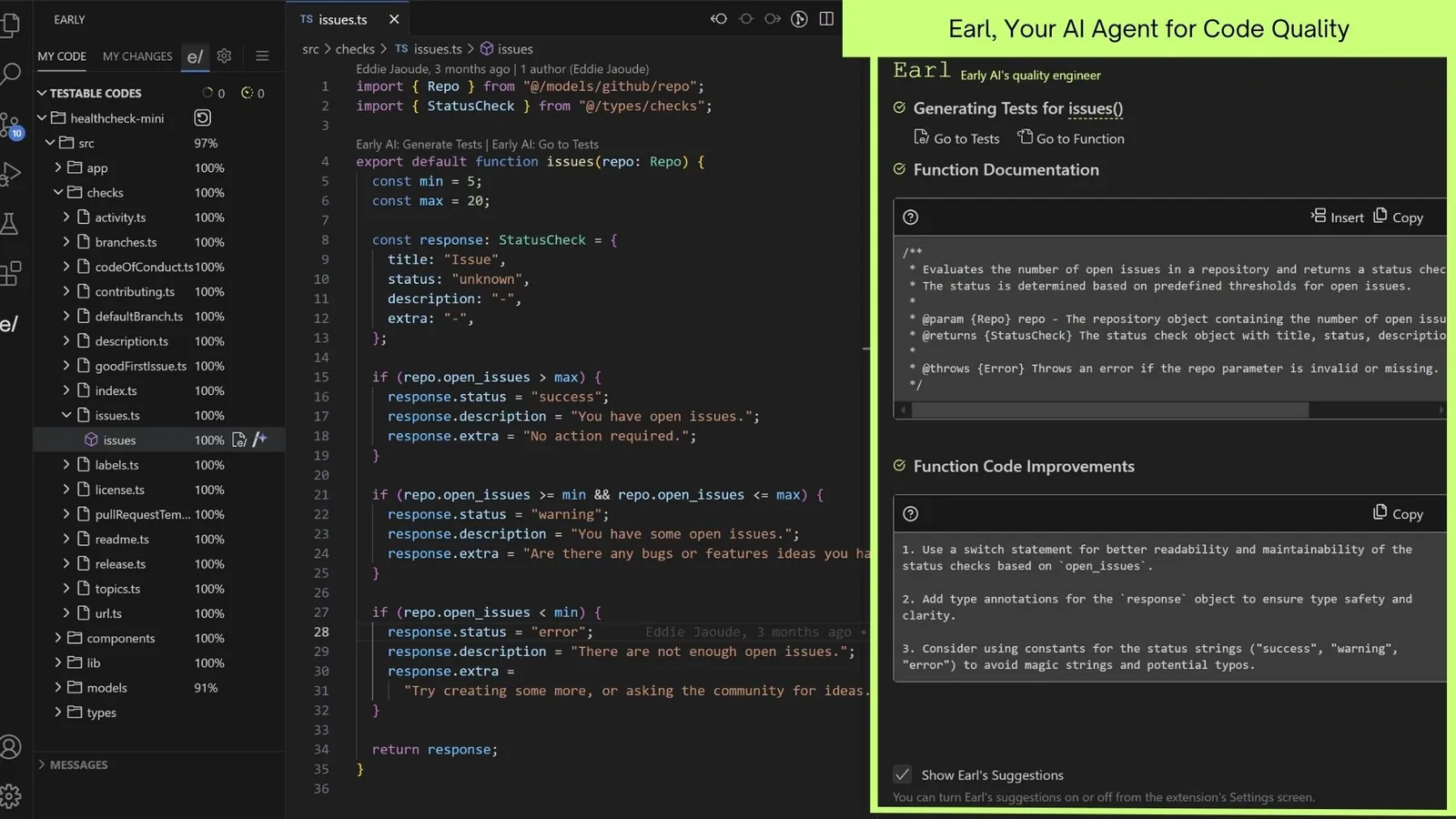1456x819 pixels.
Task: Click the go to previous change icon
Action: (x=746, y=19)
